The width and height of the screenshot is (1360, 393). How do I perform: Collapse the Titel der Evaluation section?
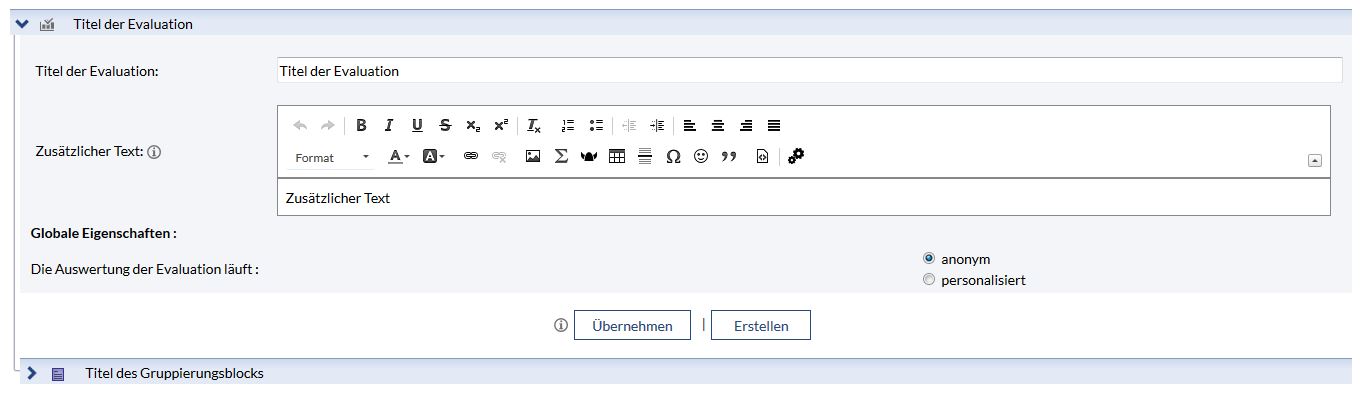pos(22,23)
